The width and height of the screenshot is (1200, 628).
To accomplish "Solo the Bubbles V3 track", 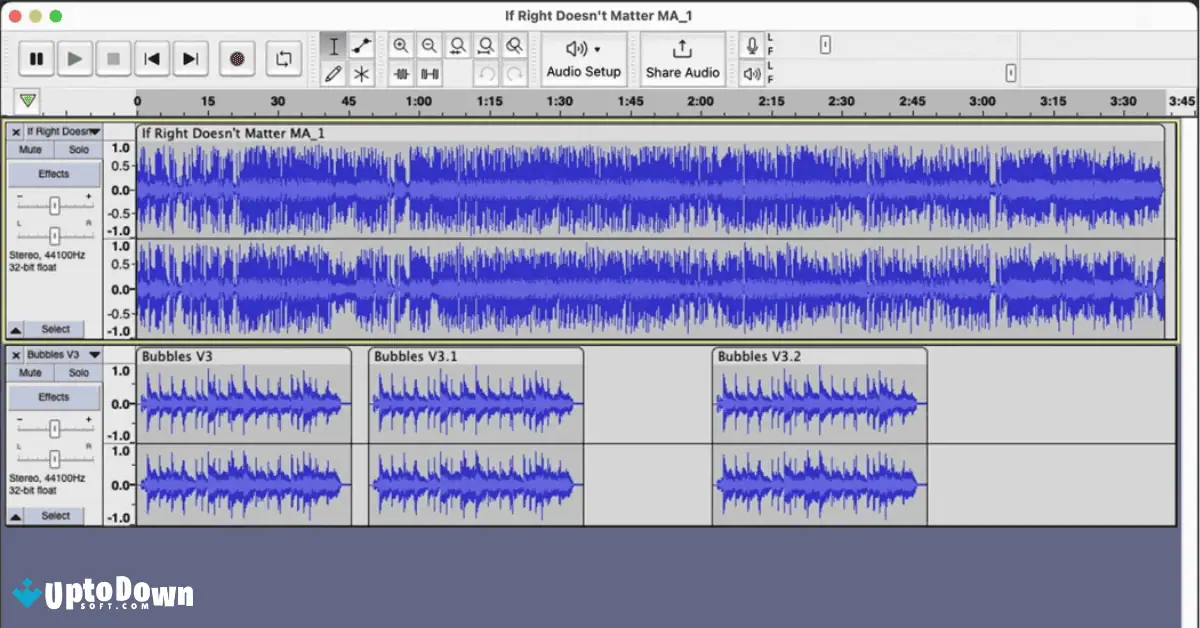I will (x=77, y=372).
